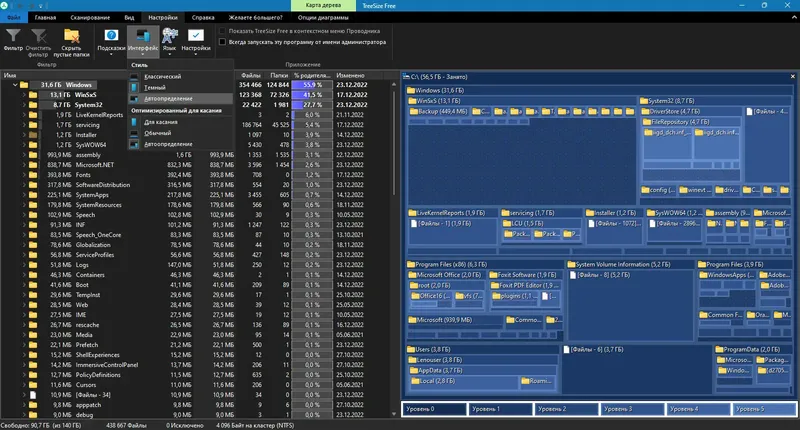Click the scroll-down arrow of the tree list
Viewport: 800px width, 430px height.
393,414
